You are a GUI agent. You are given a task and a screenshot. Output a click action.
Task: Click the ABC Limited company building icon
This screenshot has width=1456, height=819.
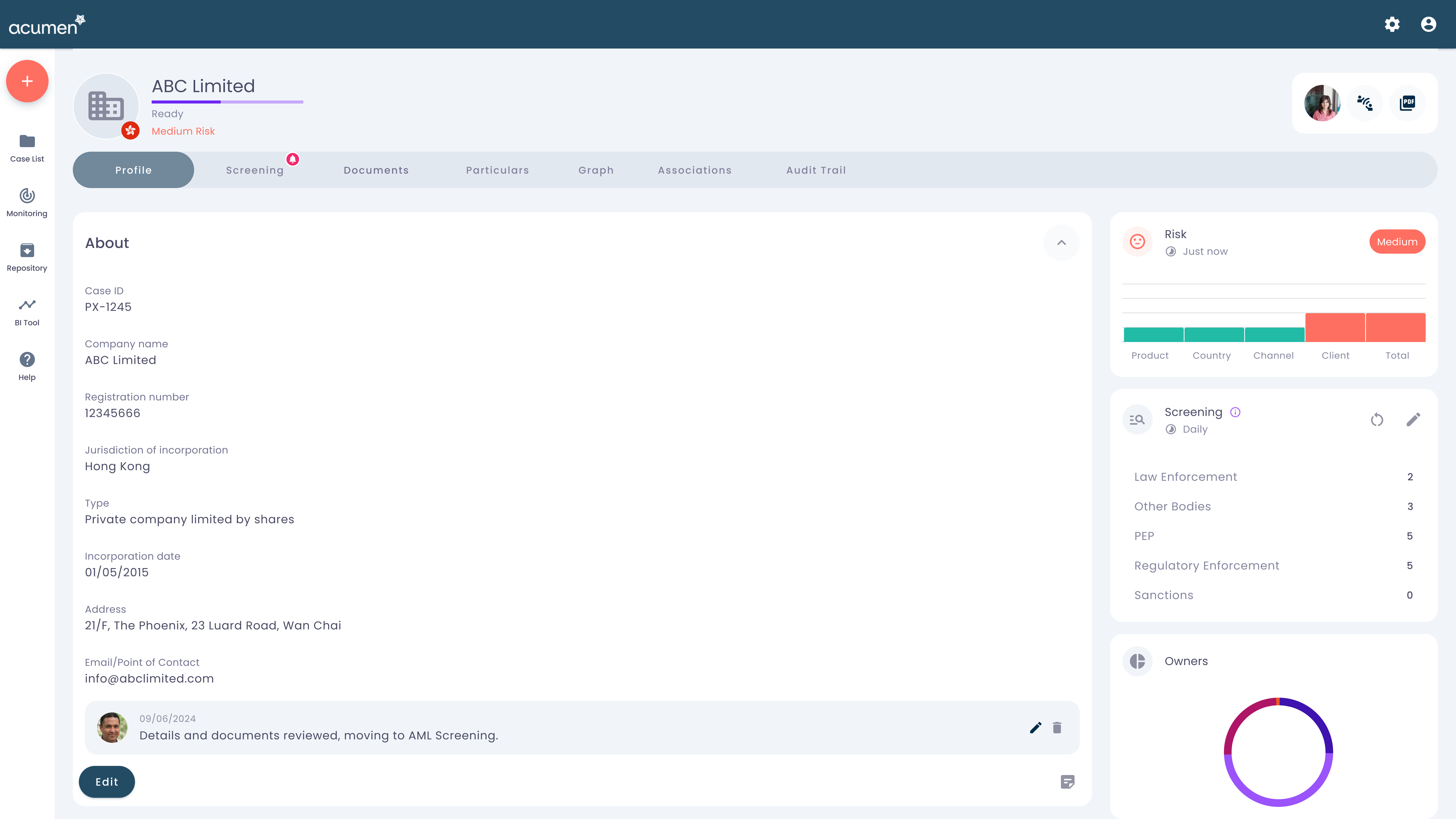pyautogui.click(x=106, y=106)
